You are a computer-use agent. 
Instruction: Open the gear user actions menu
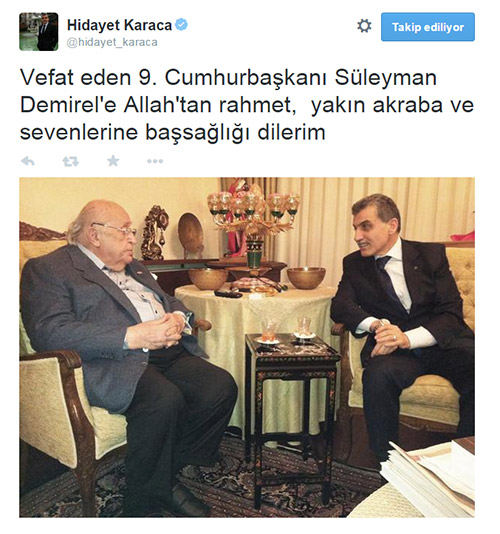coord(364,26)
